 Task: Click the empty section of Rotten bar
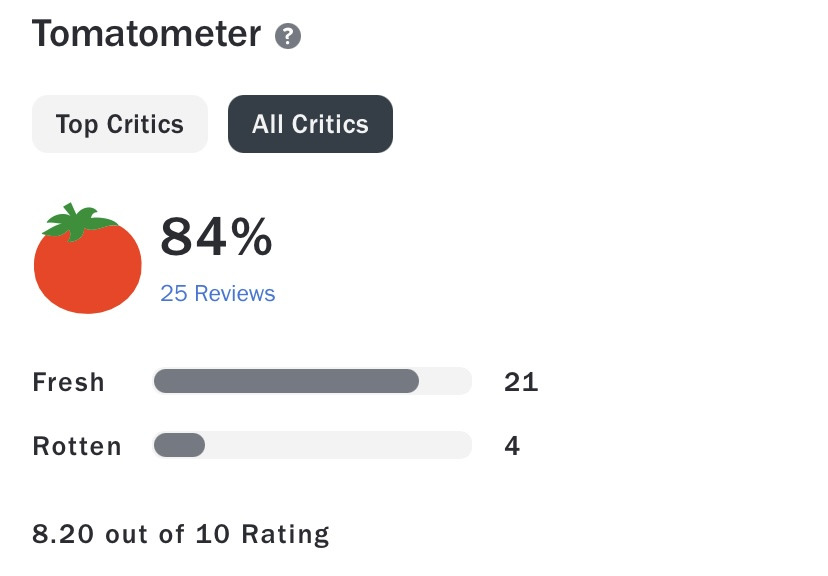[x=338, y=445]
